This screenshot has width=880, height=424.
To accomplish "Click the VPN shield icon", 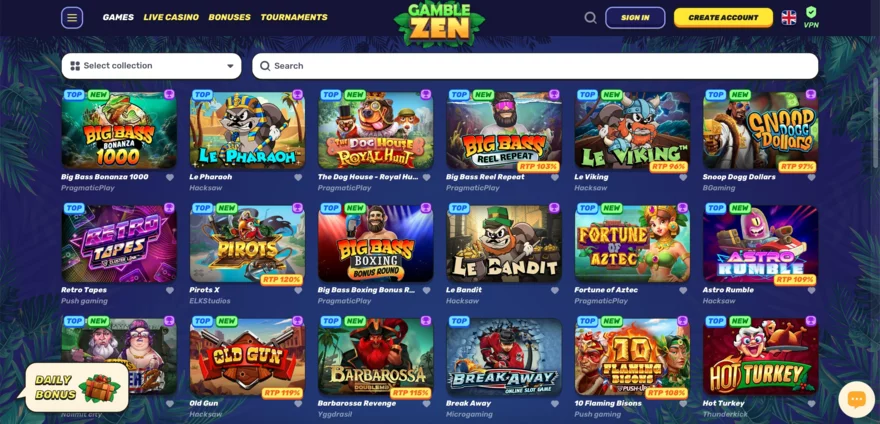I will coord(811,12).
